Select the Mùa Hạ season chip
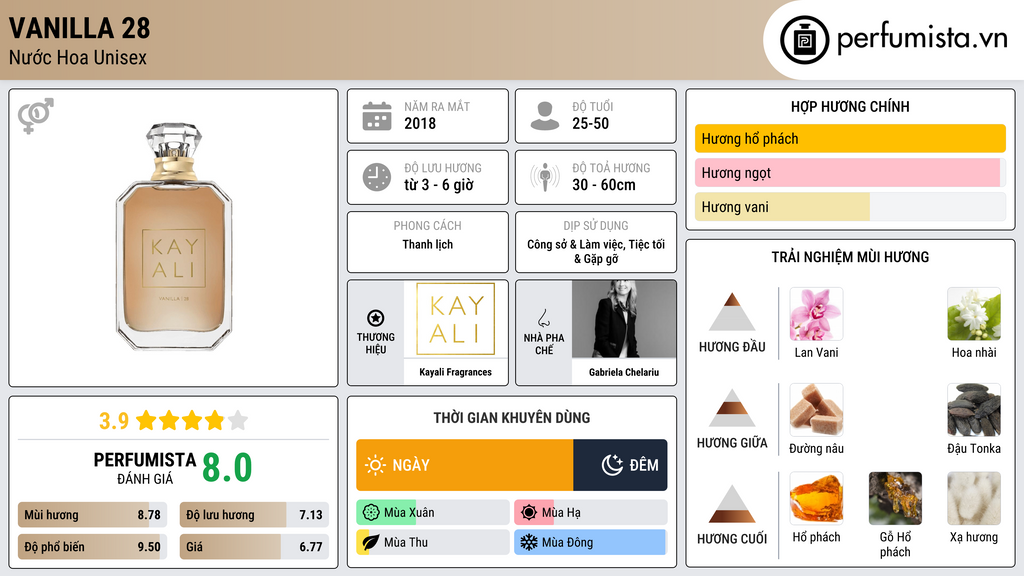Screen dimensions: 1024x576 click(x=590, y=513)
